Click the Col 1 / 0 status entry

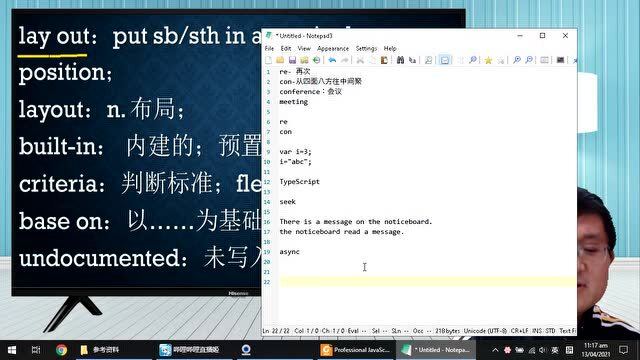[307, 331]
